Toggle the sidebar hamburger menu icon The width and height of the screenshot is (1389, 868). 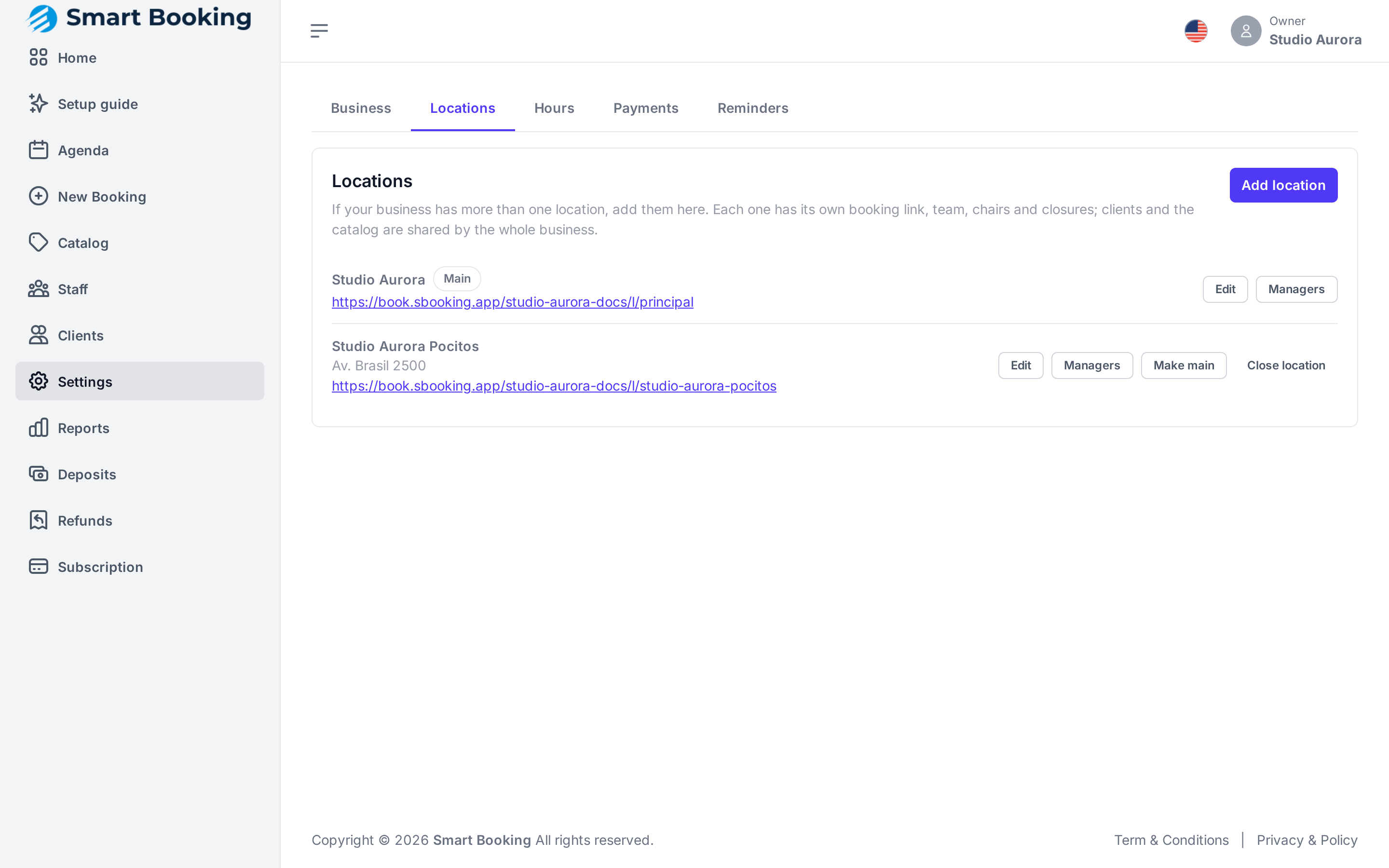click(319, 31)
